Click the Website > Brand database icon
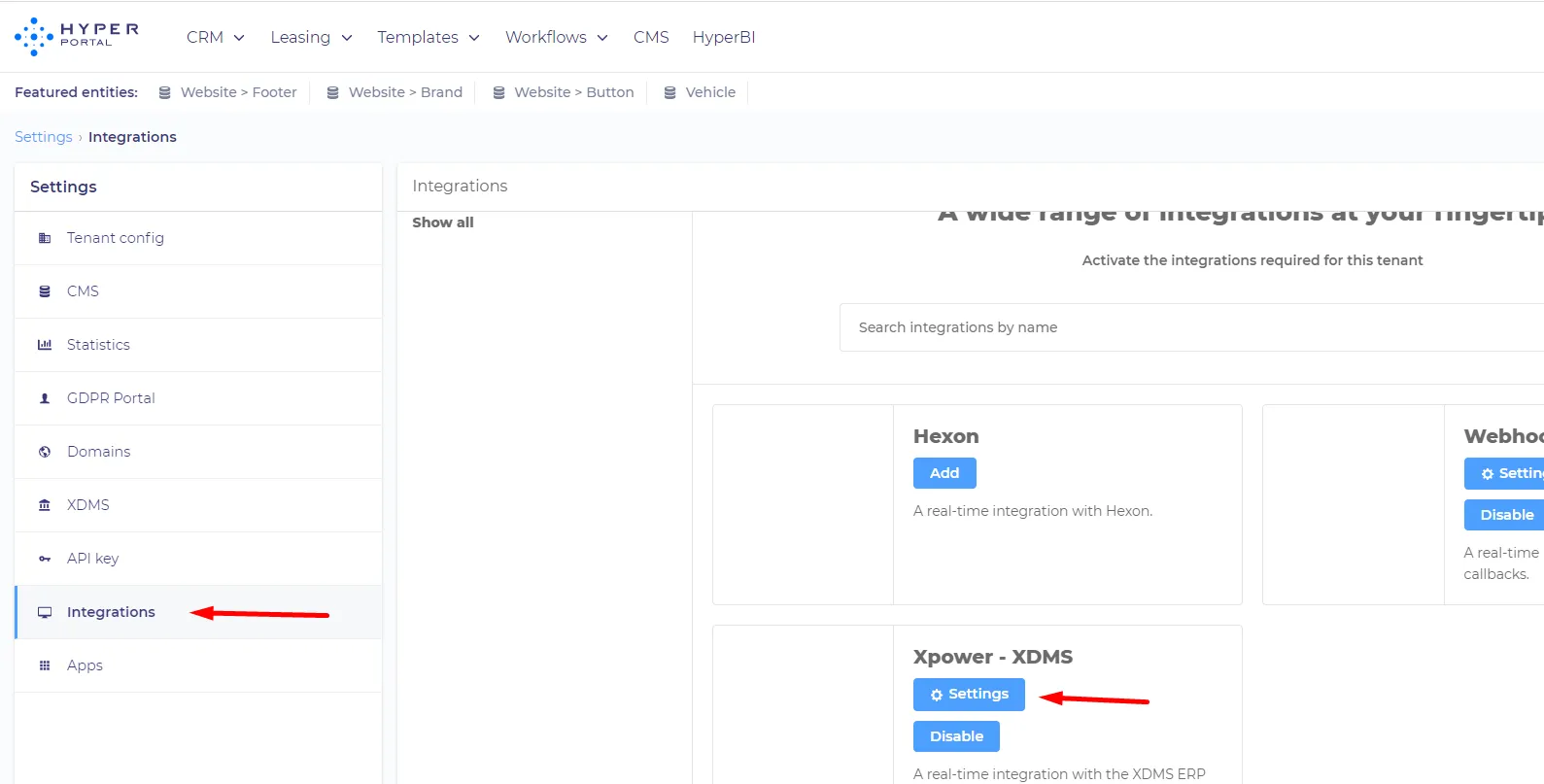 (332, 93)
